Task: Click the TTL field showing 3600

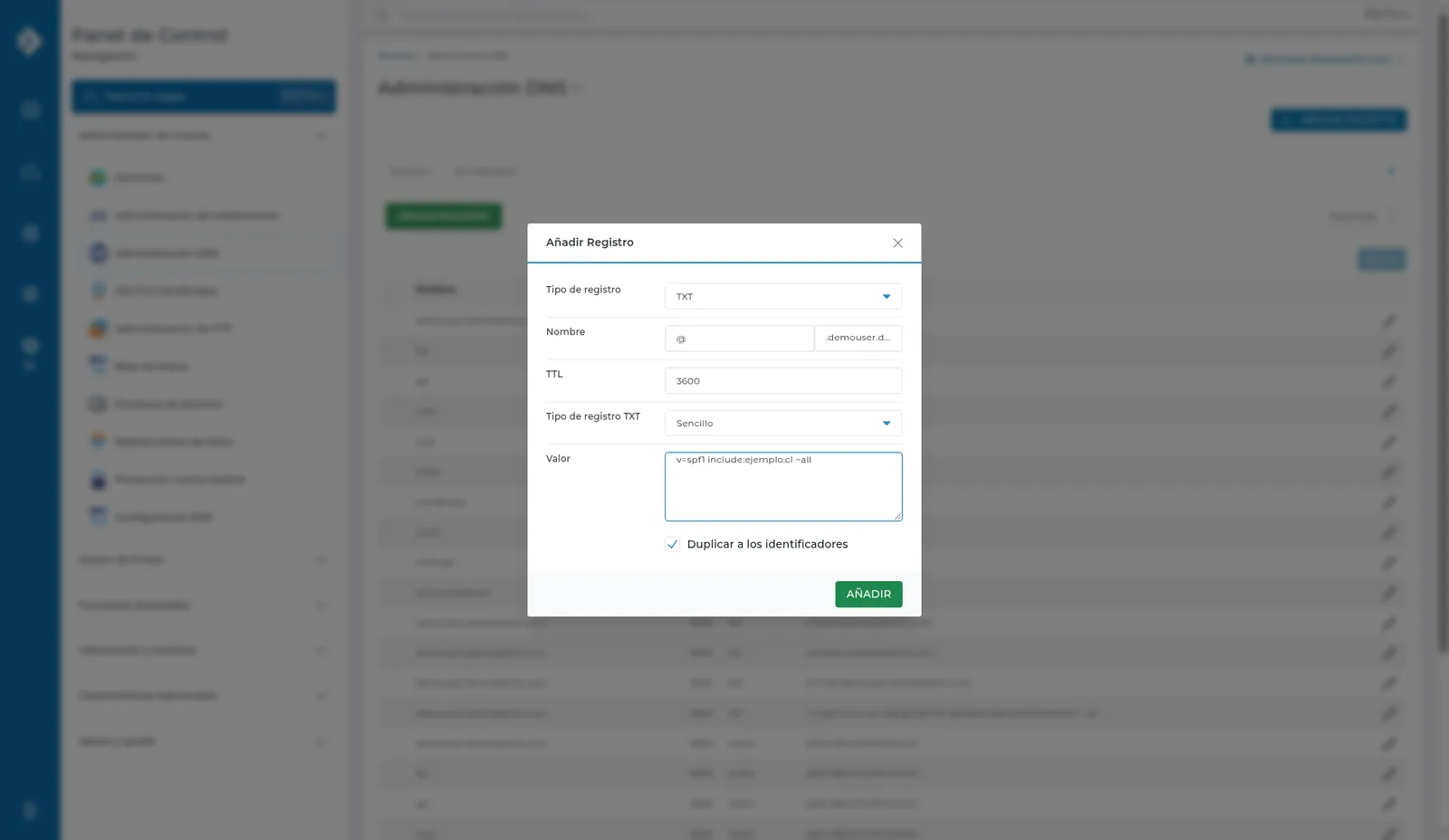Action: [x=783, y=380]
